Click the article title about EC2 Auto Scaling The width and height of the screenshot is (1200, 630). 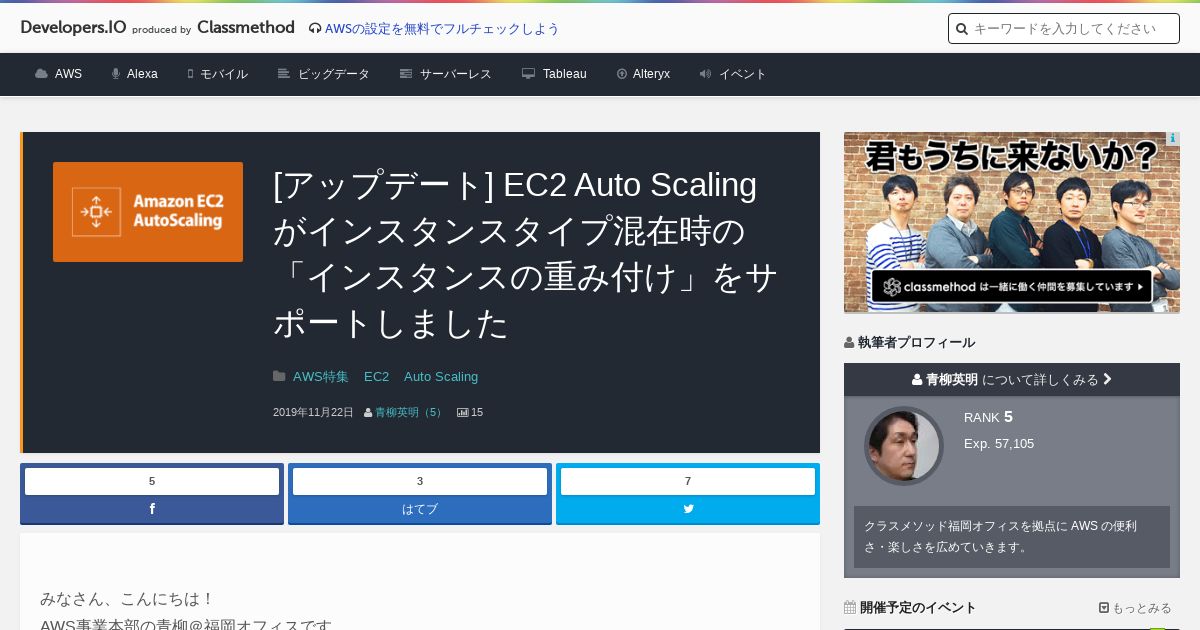click(525, 254)
